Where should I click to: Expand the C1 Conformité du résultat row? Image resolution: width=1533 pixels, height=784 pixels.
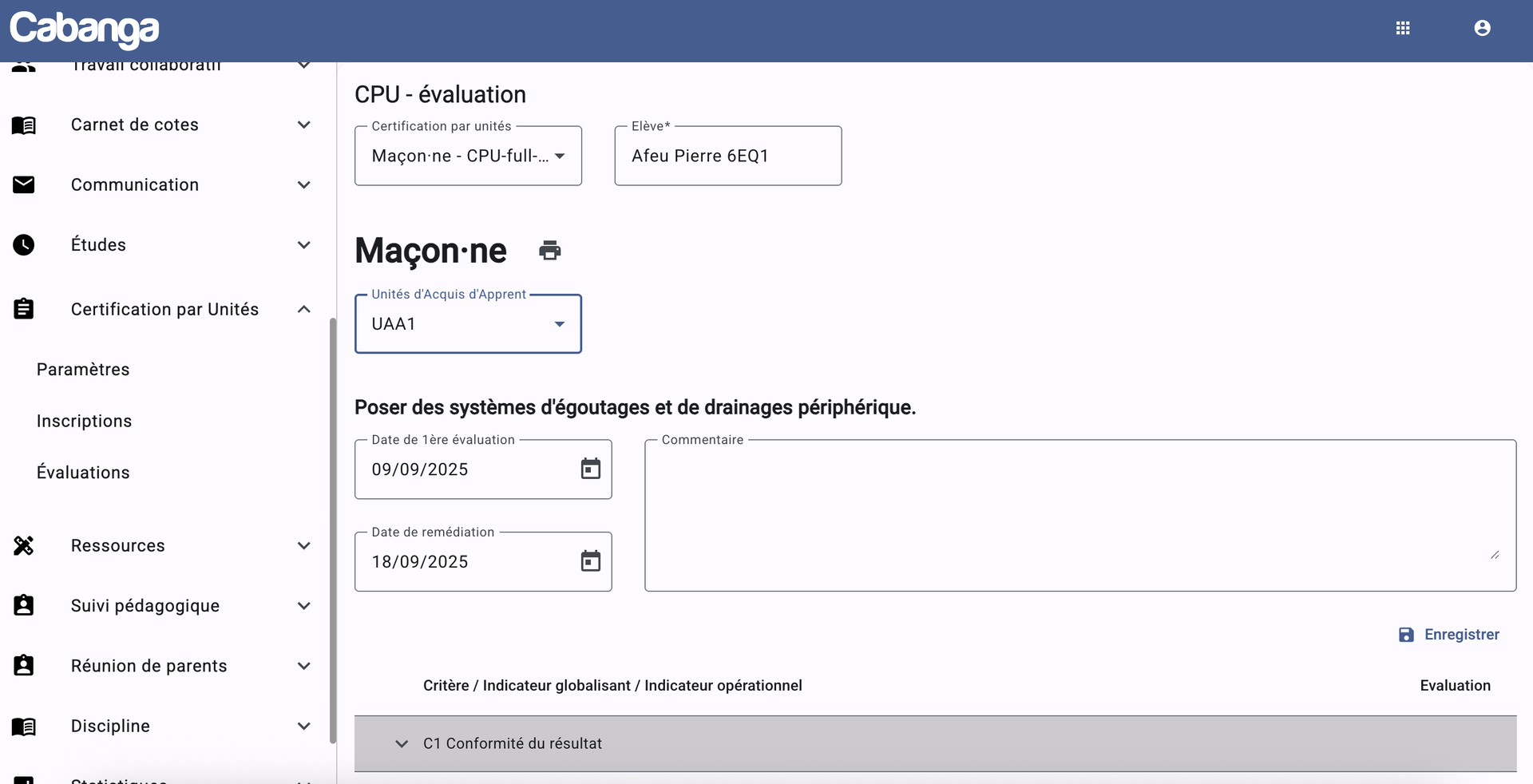[402, 744]
